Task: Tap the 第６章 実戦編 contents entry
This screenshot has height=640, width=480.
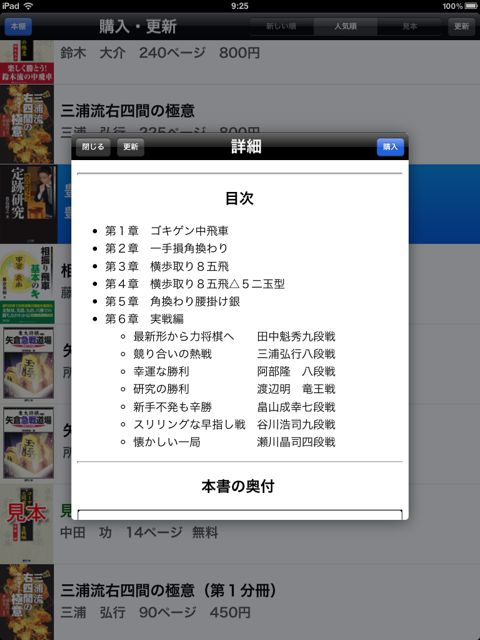Action: click(x=144, y=319)
